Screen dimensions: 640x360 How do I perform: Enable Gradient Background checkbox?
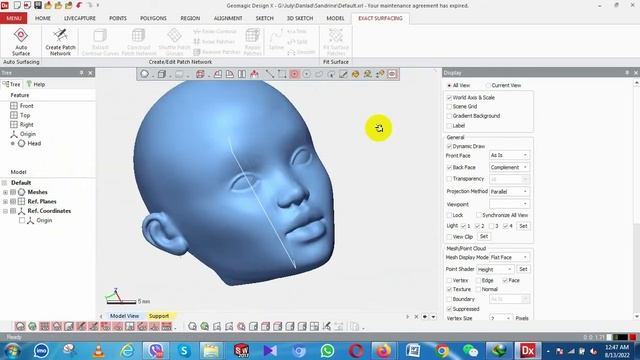click(449, 116)
